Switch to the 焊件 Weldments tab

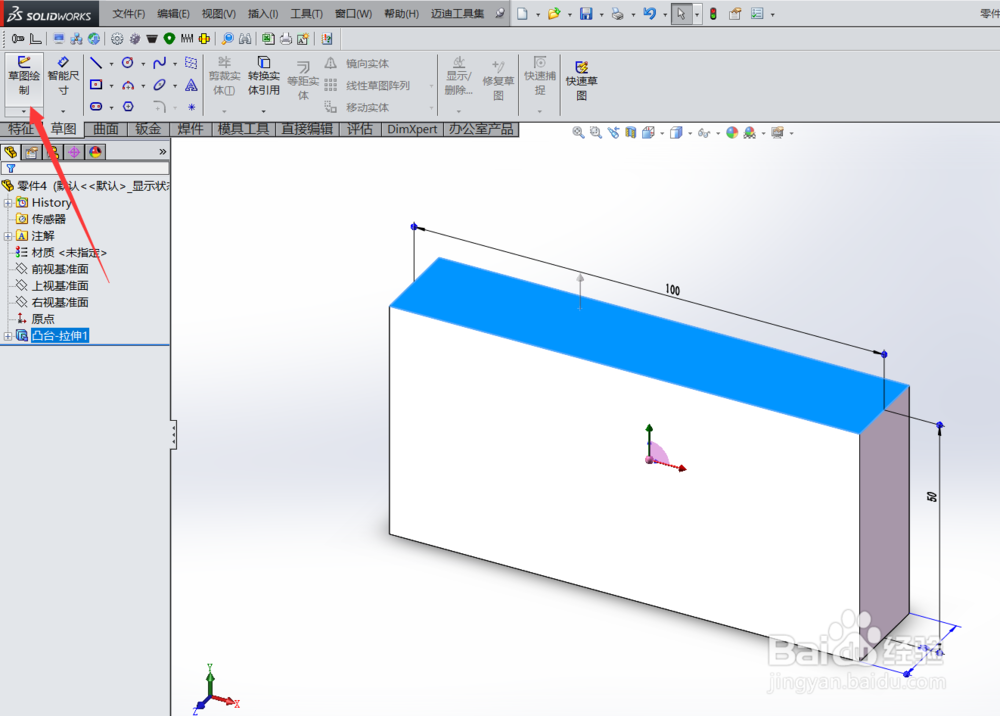point(190,129)
